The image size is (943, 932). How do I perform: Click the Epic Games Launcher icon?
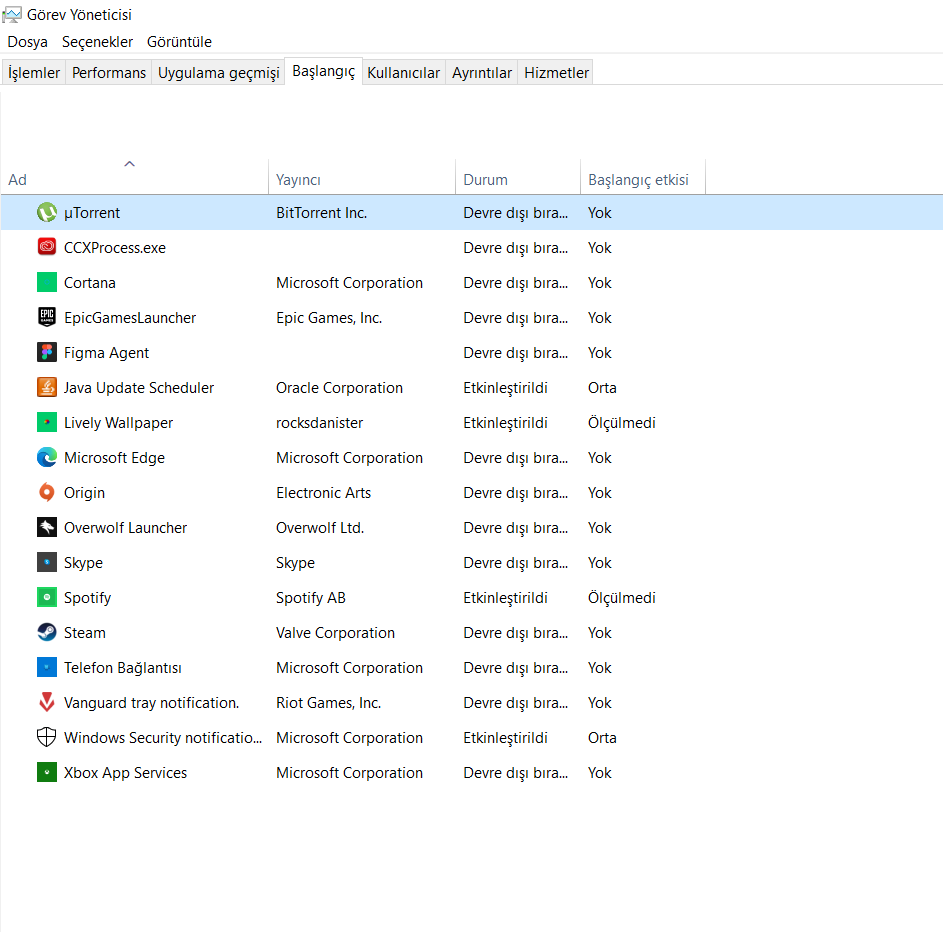pyautogui.click(x=47, y=317)
